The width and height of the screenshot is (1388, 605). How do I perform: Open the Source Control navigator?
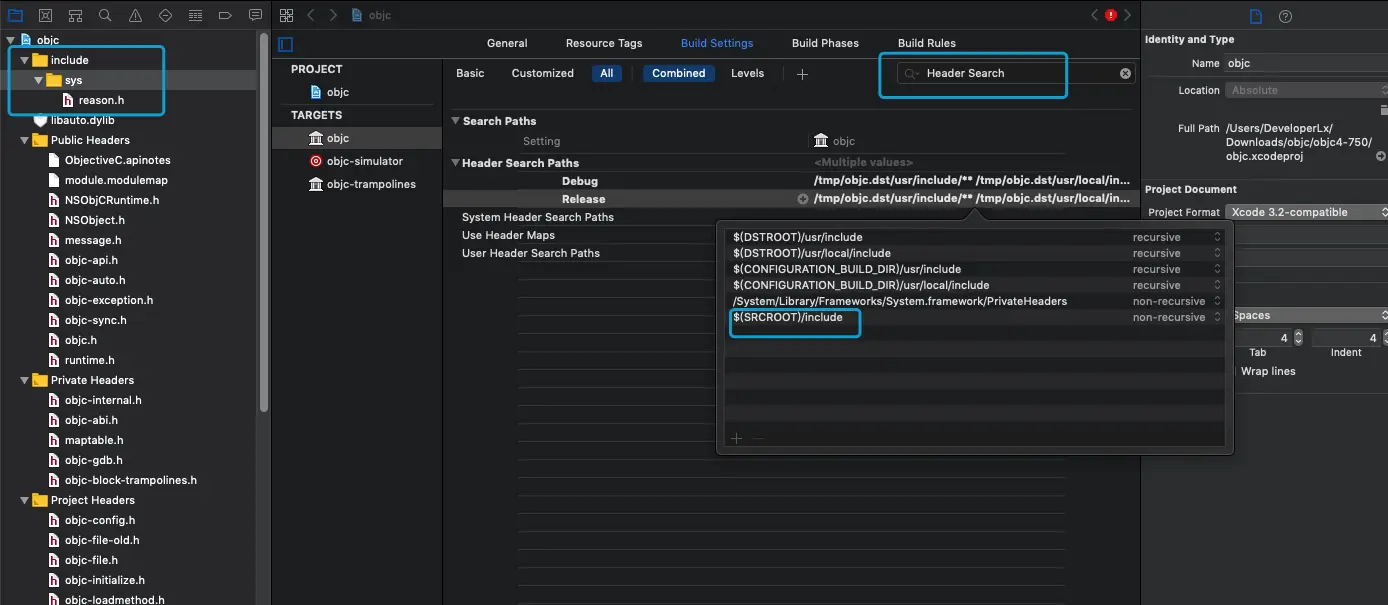coord(45,16)
